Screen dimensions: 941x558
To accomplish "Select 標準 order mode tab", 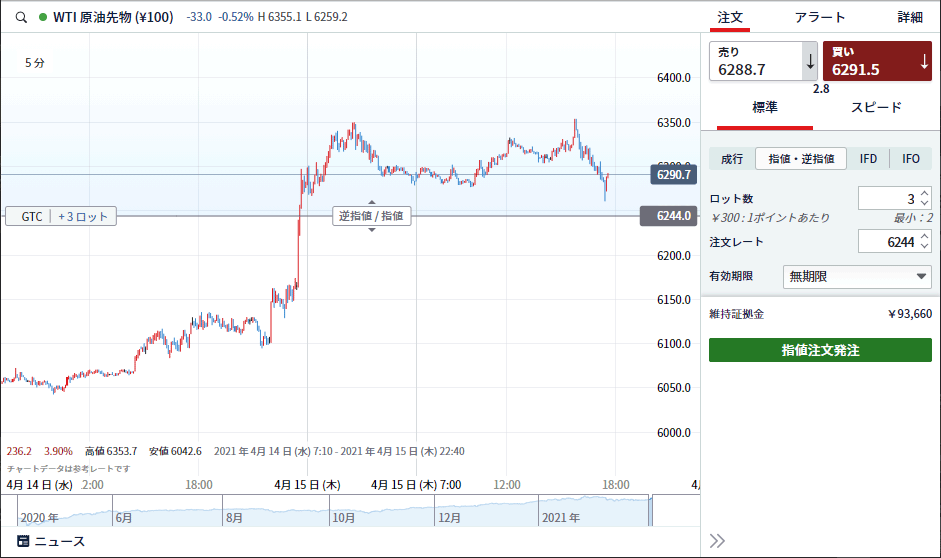I will click(765, 108).
